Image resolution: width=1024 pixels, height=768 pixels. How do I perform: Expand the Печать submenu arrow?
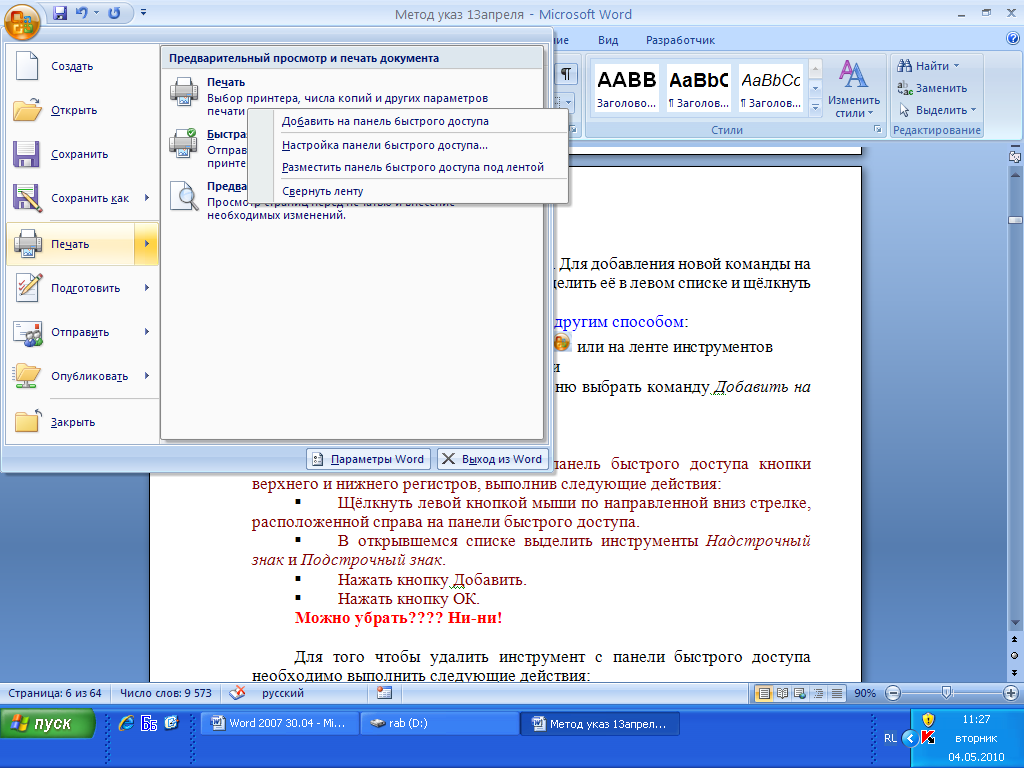[147, 244]
